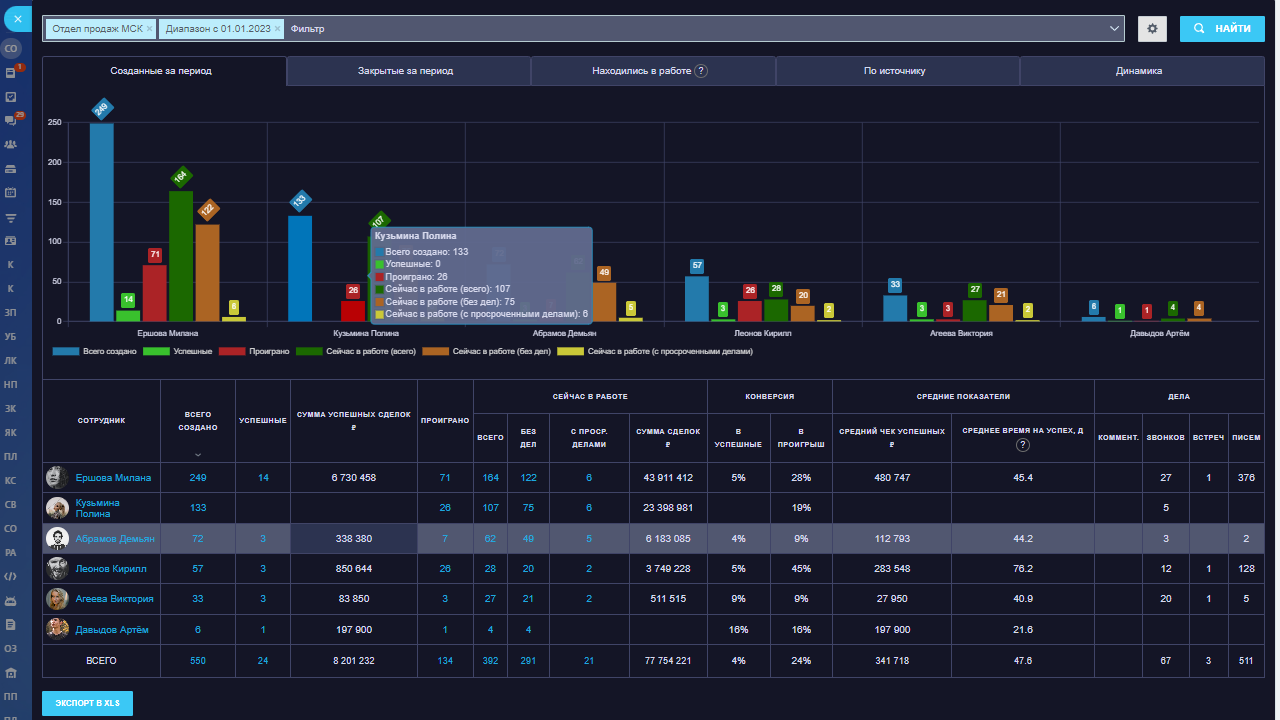
Task: Toggle Проиграно series in chart legend
Action: tap(249, 352)
